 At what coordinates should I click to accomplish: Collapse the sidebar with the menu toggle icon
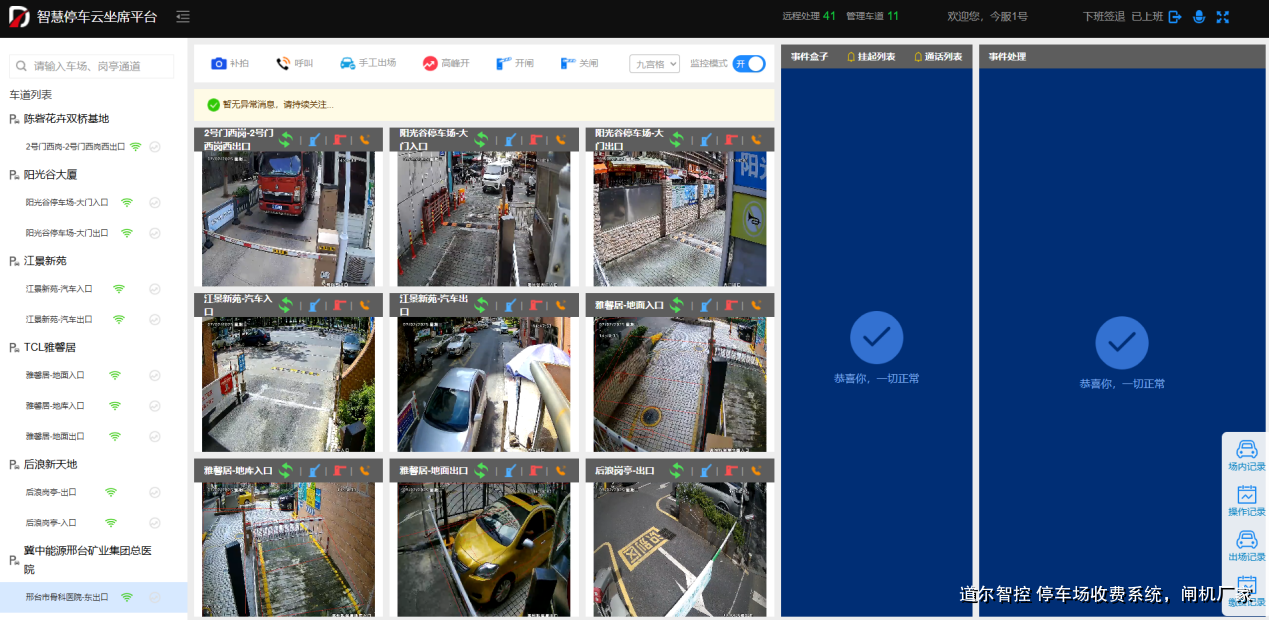pyautogui.click(x=182, y=17)
